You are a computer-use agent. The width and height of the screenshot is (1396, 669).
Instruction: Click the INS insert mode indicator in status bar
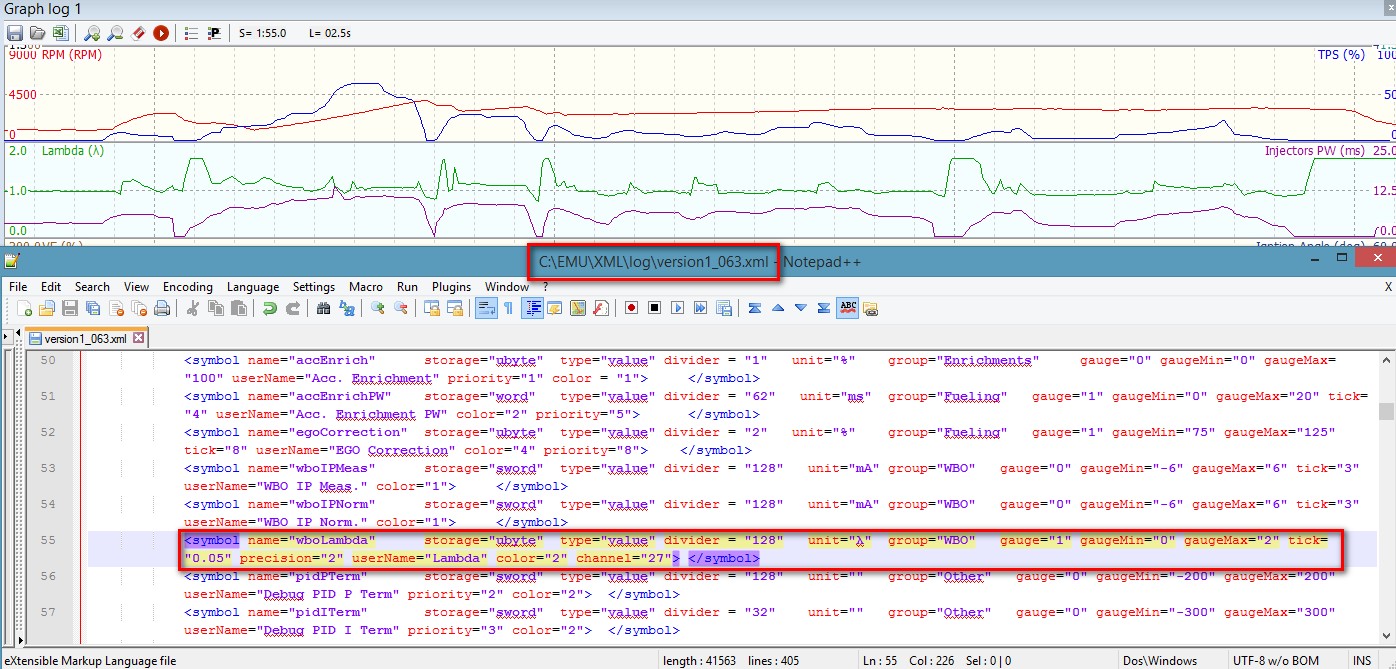point(1362,661)
